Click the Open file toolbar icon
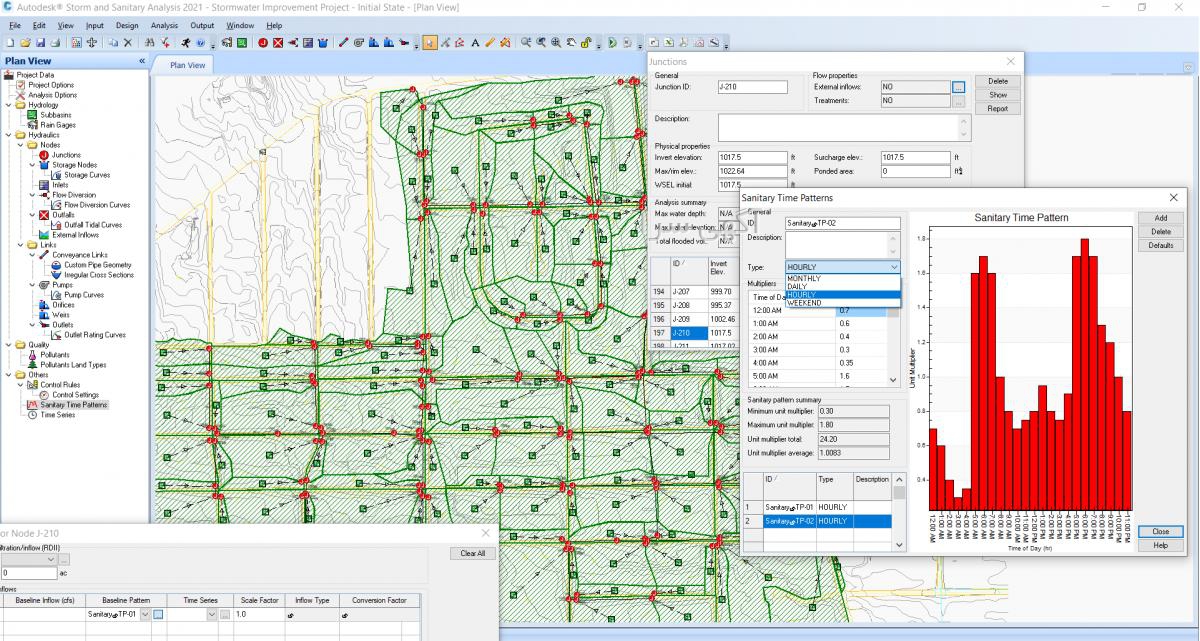1200x641 pixels. (x=25, y=43)
